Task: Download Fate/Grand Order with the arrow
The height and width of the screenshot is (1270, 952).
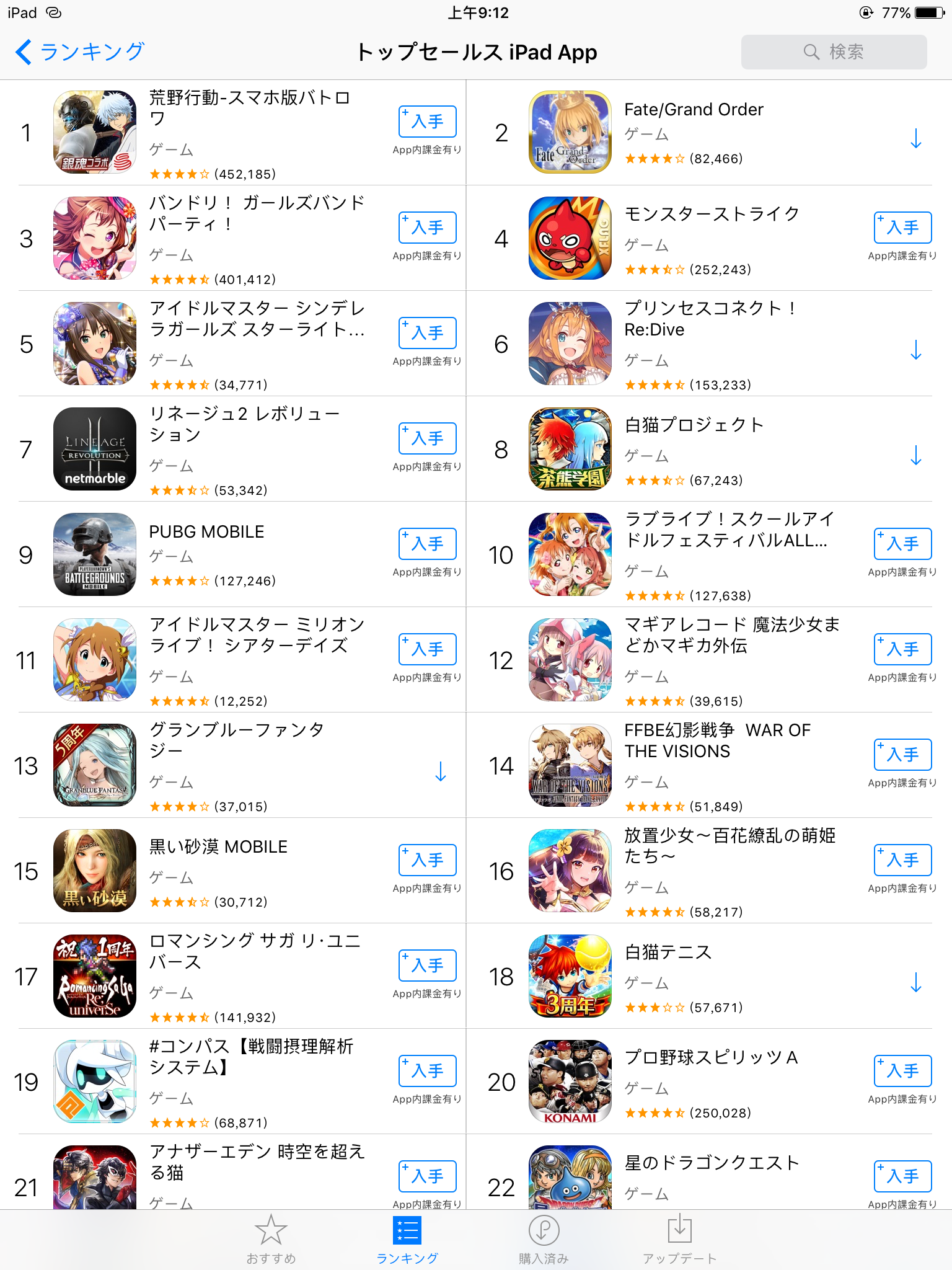Action: coord(915,138)
